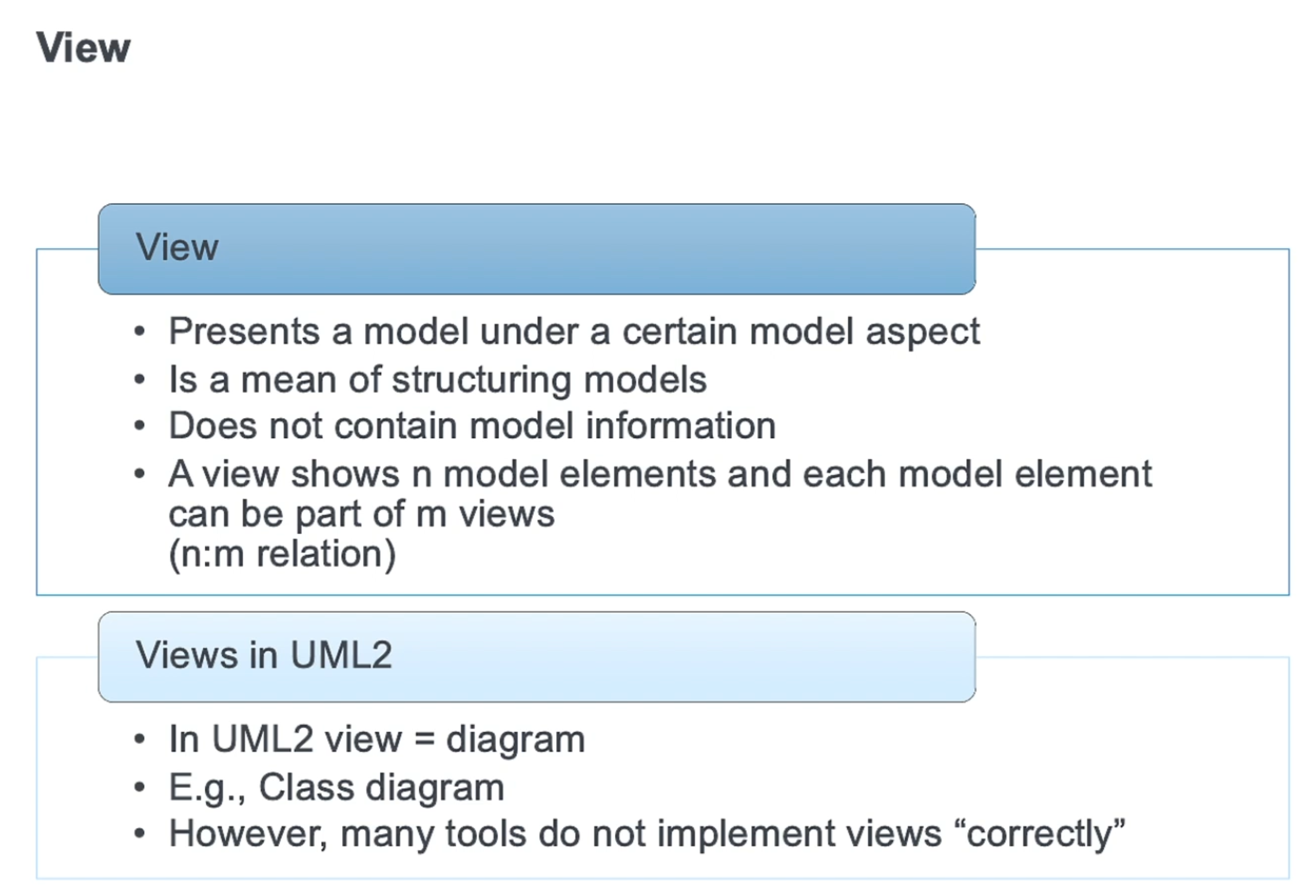Click the bullet dot before "Is a mean"

pos(140,379)
